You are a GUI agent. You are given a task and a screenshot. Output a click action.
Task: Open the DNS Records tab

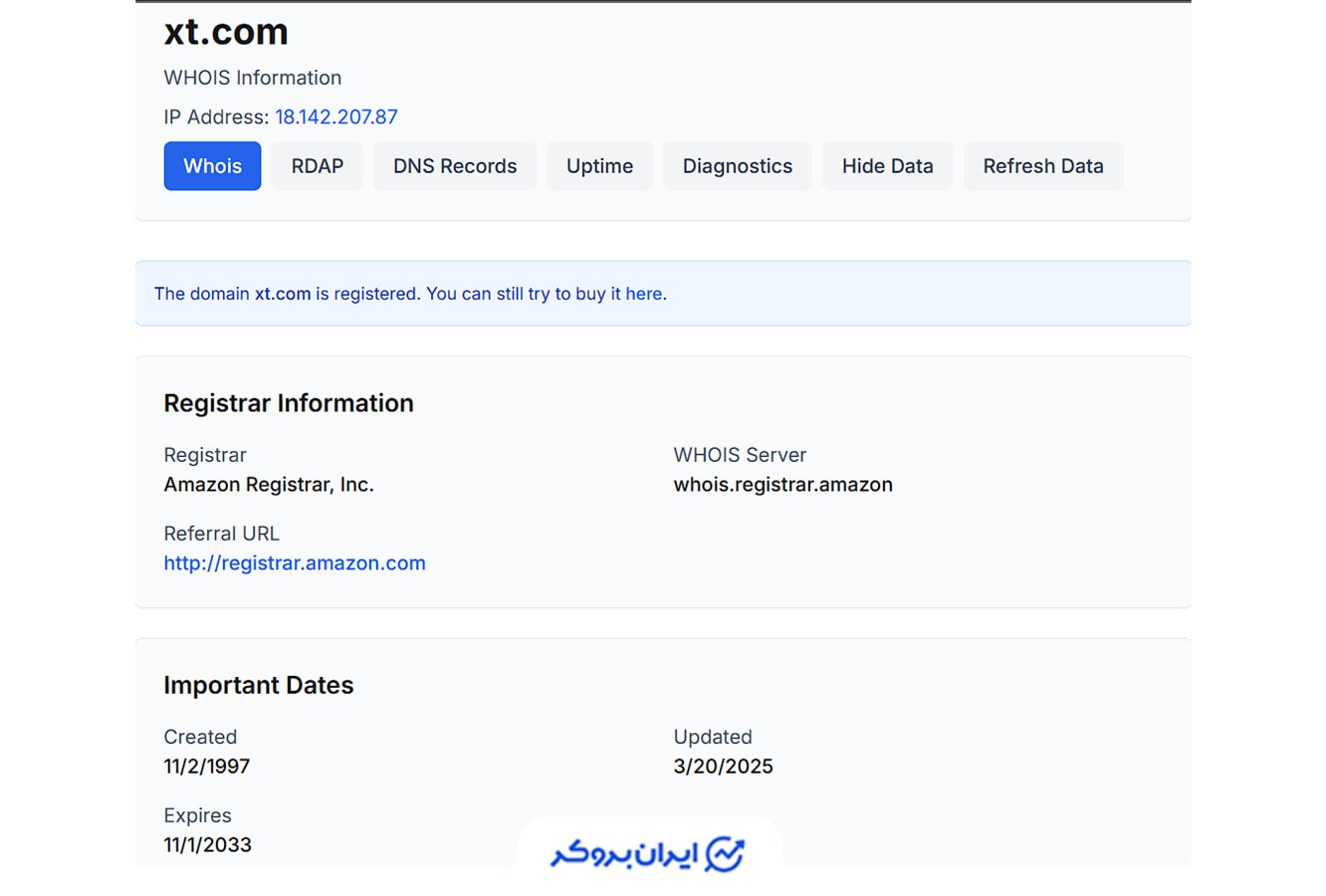coord(454,166)
